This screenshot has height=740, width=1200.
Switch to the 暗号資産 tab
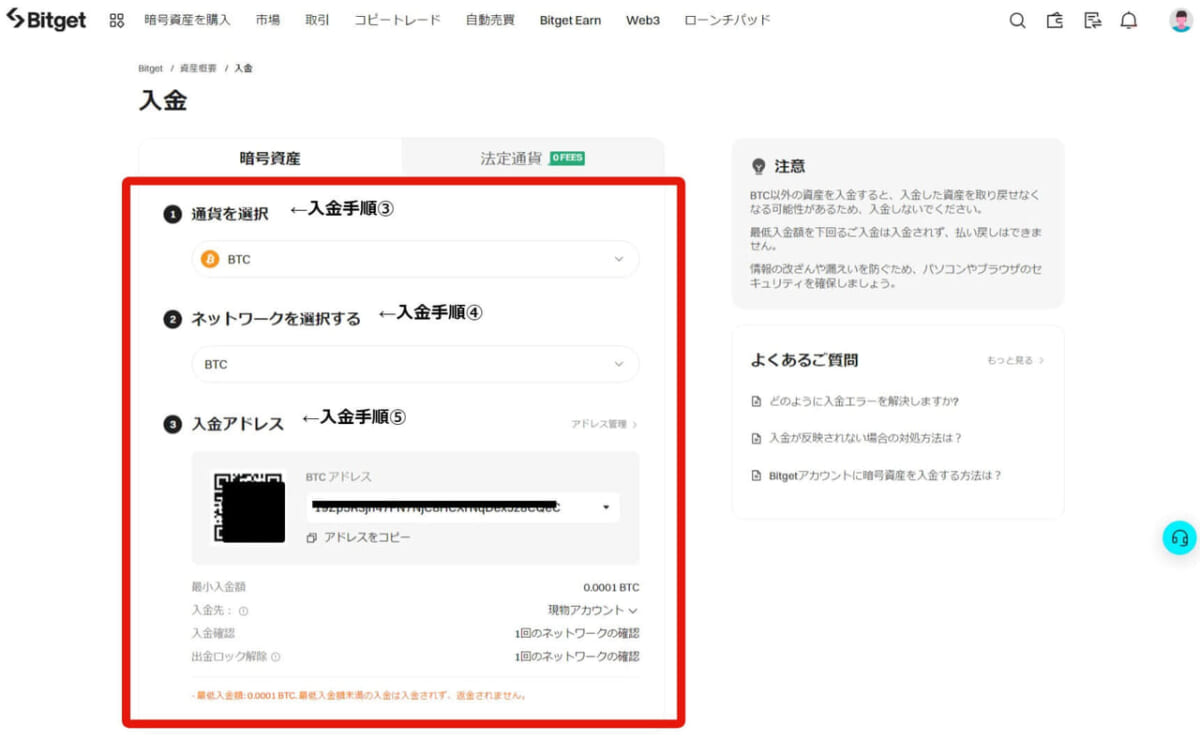pos(270,158)
